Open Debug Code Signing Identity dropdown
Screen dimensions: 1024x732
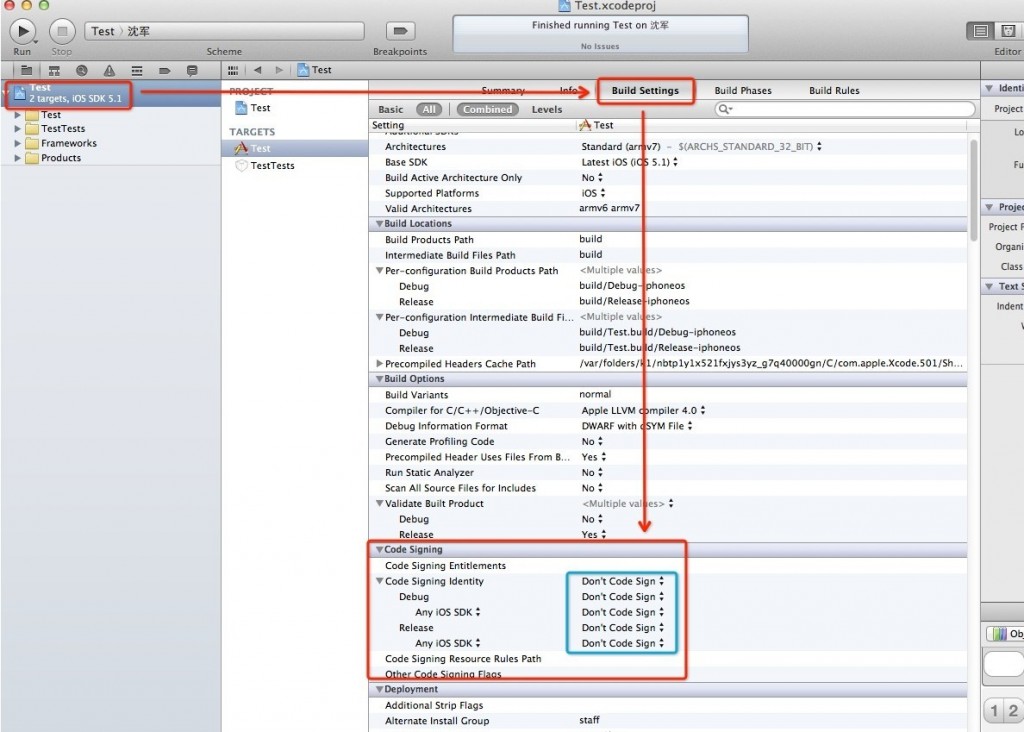coord(622,597)
